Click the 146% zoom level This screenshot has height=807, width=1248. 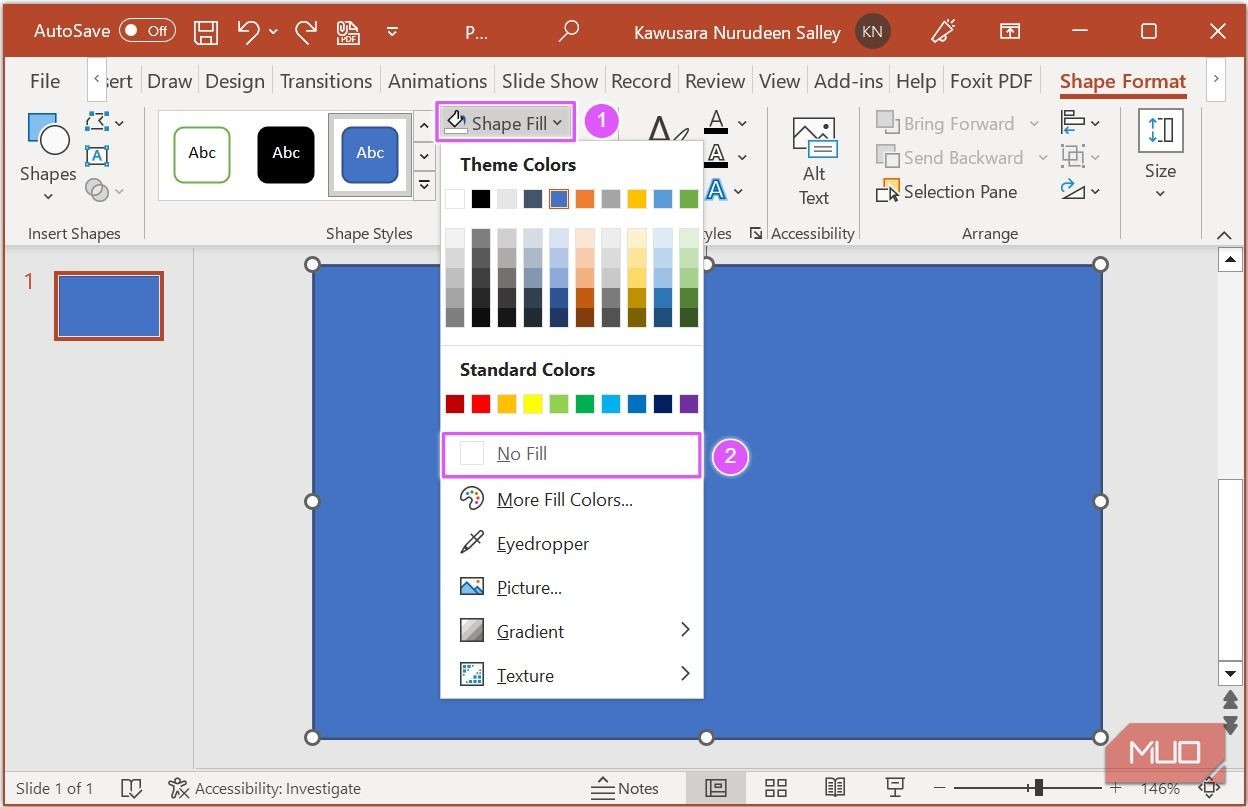(x=1160, y=788)
